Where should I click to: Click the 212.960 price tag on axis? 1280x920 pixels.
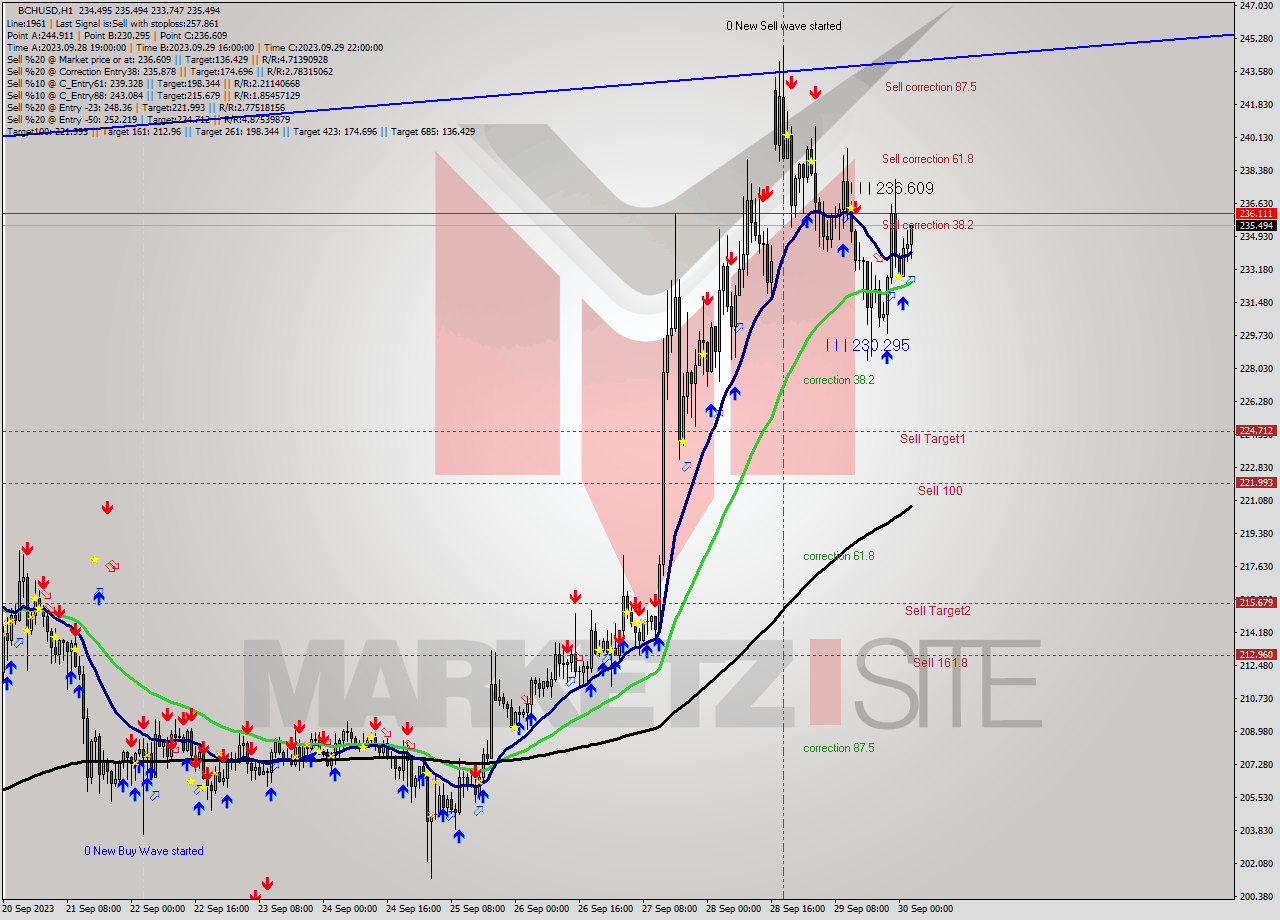1257,655
